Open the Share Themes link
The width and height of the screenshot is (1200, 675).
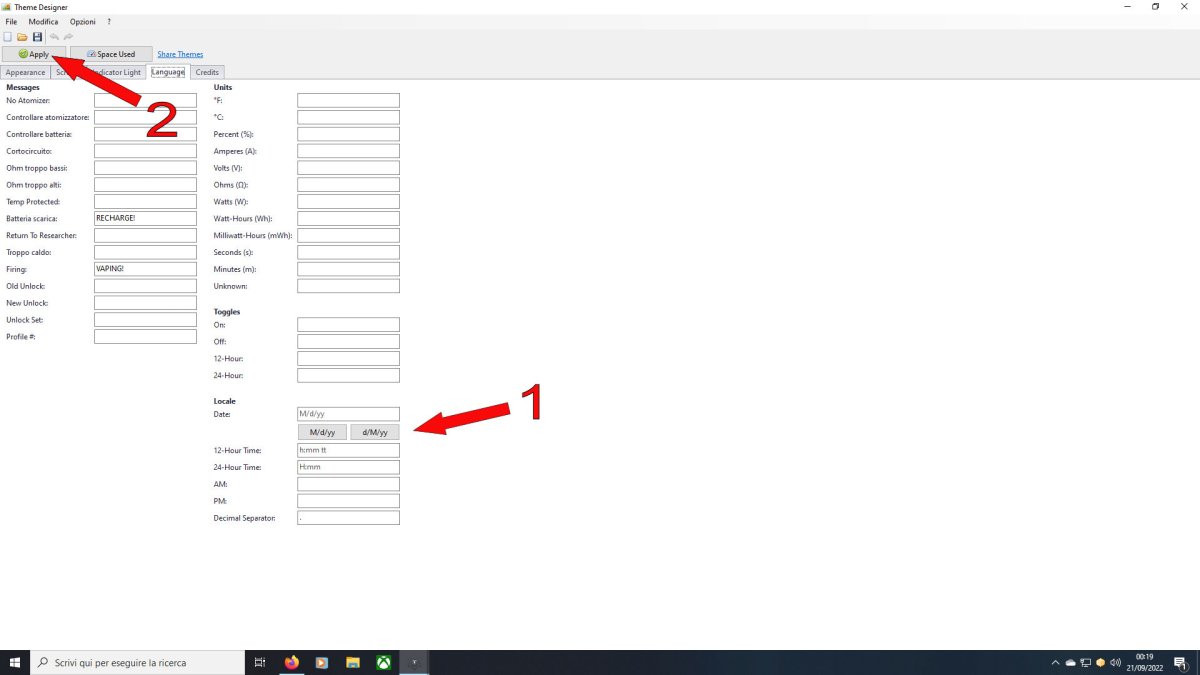pos(180,54)
